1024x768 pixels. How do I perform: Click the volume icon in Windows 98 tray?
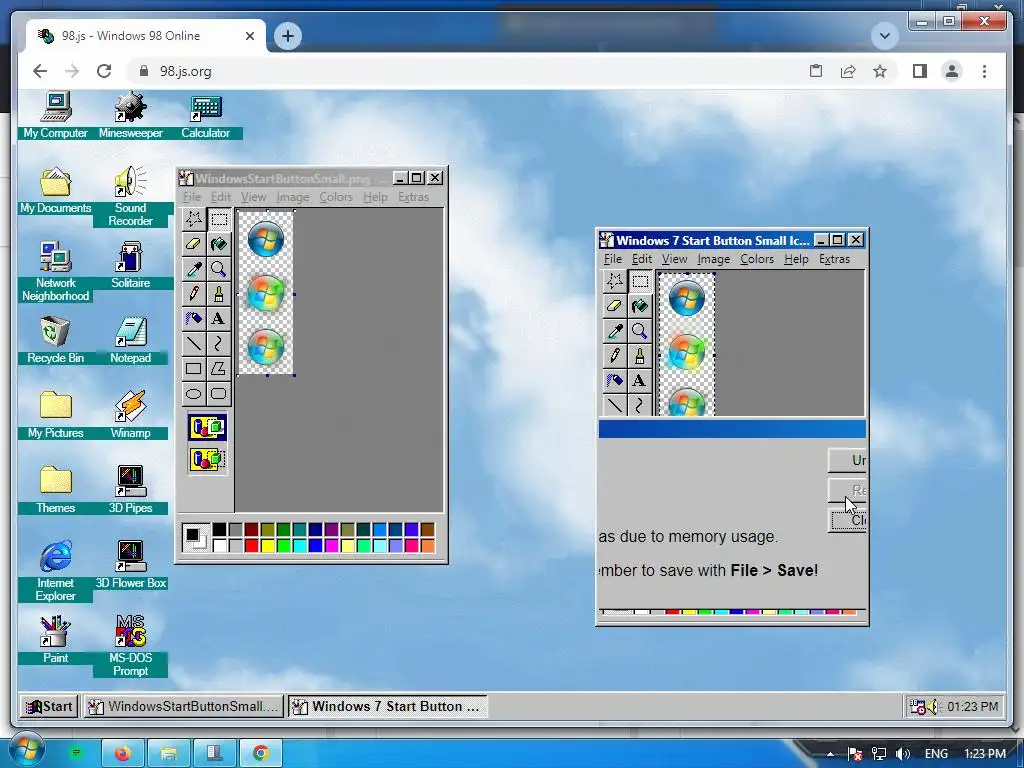[x=934, y=707]
